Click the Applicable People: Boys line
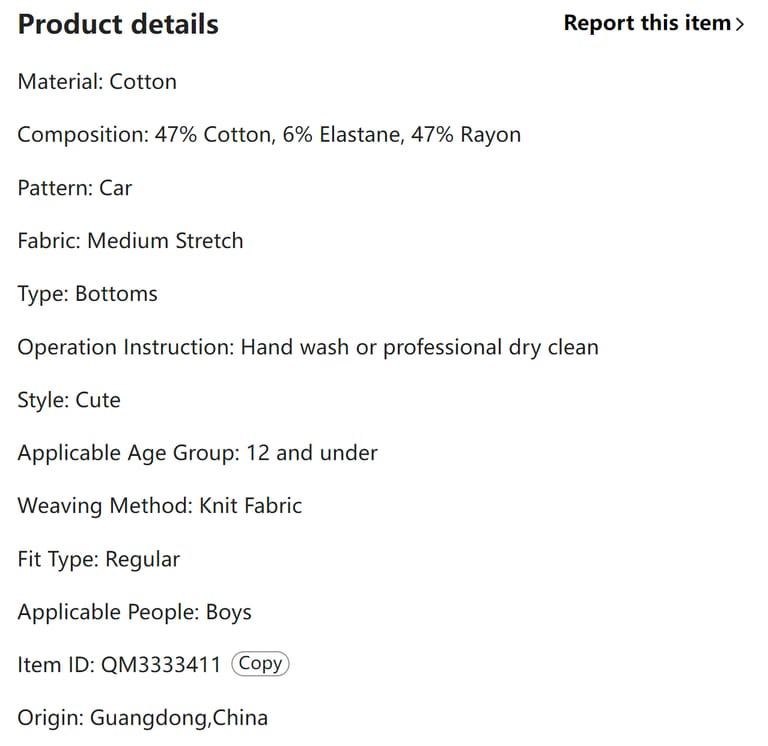This screenshot has height=746, width=768. pyautogui.click(x=135, y=612)
